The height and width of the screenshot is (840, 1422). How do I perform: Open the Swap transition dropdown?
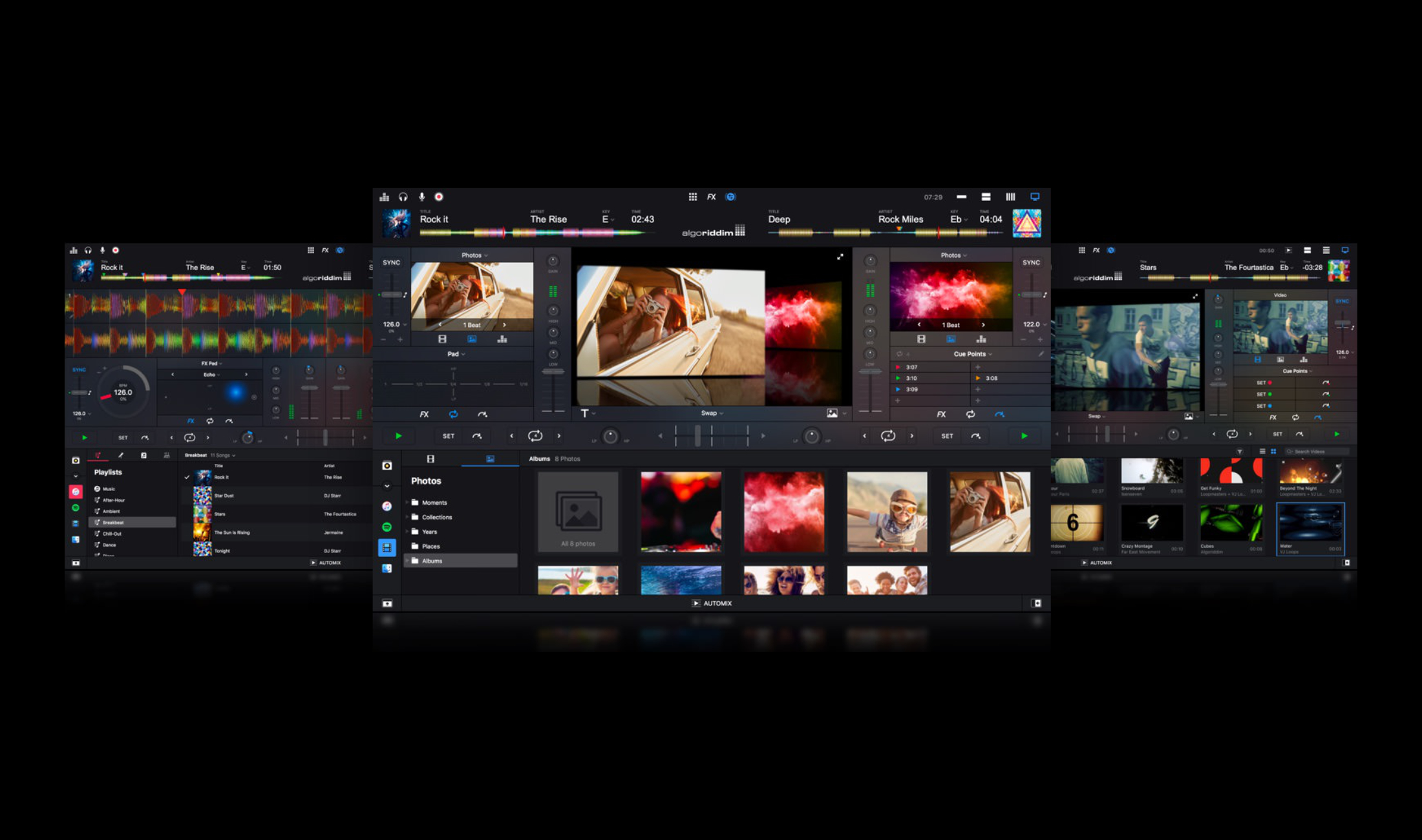(x=712, y=414)
